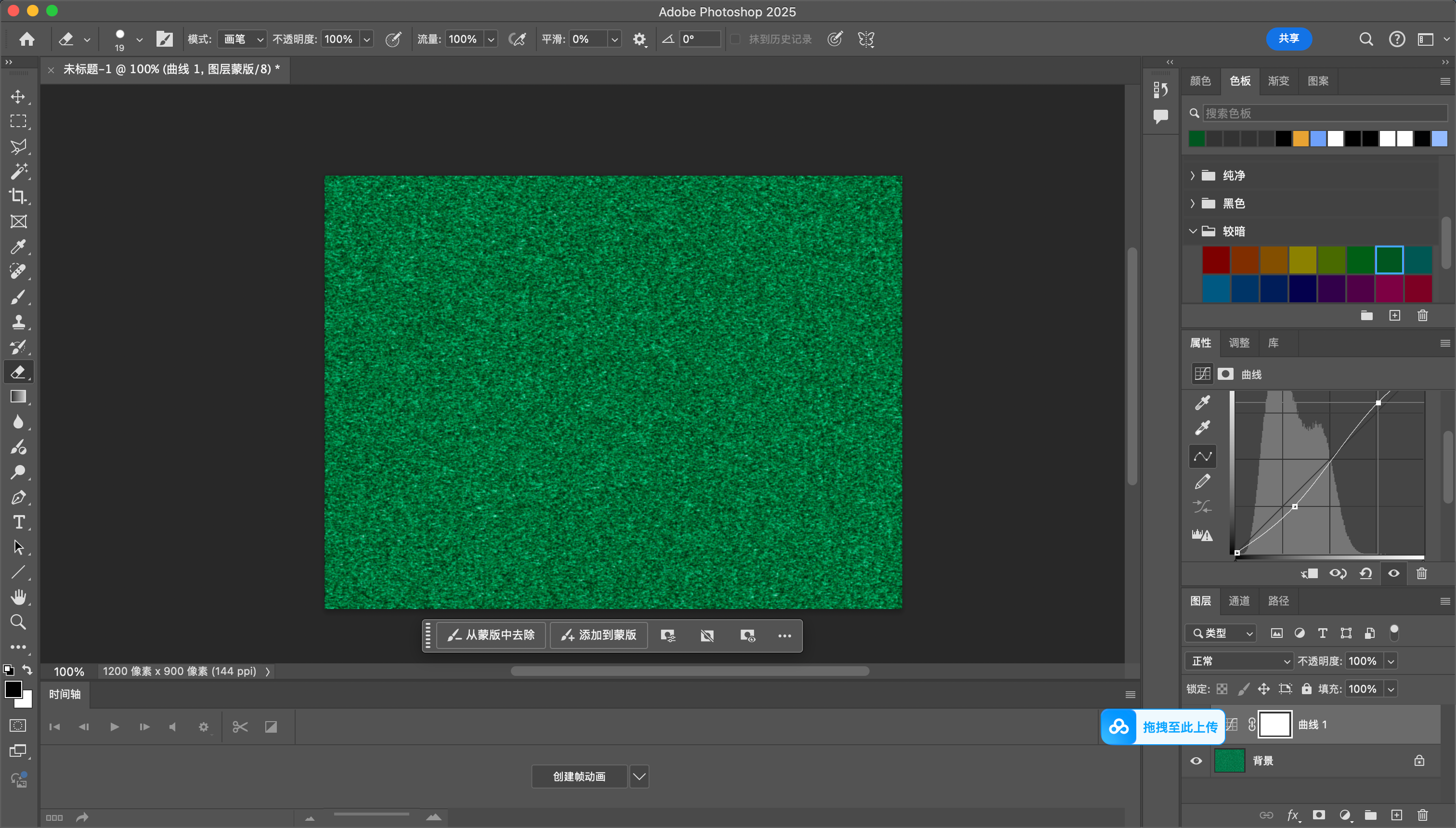
Task: Open smoothing options gear
Action: point(639,39)
